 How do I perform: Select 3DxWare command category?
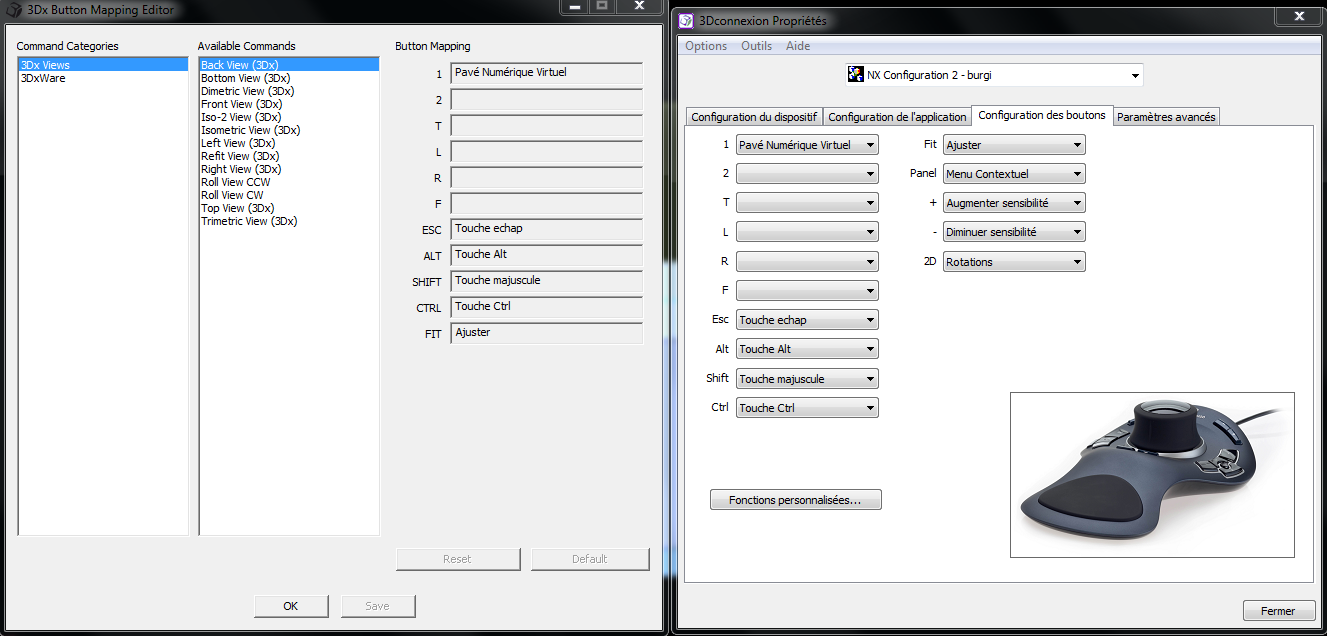click(x=103, y=78)
